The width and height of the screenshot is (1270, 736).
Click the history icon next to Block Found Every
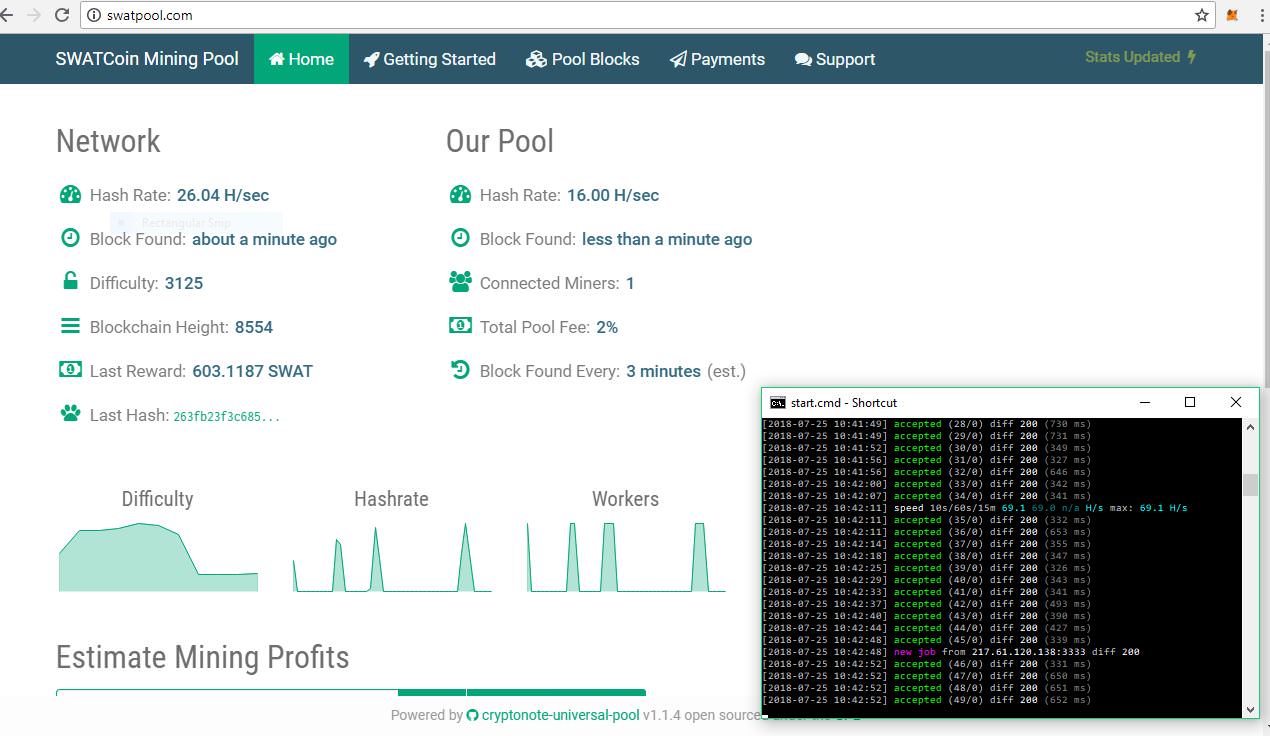460,370
